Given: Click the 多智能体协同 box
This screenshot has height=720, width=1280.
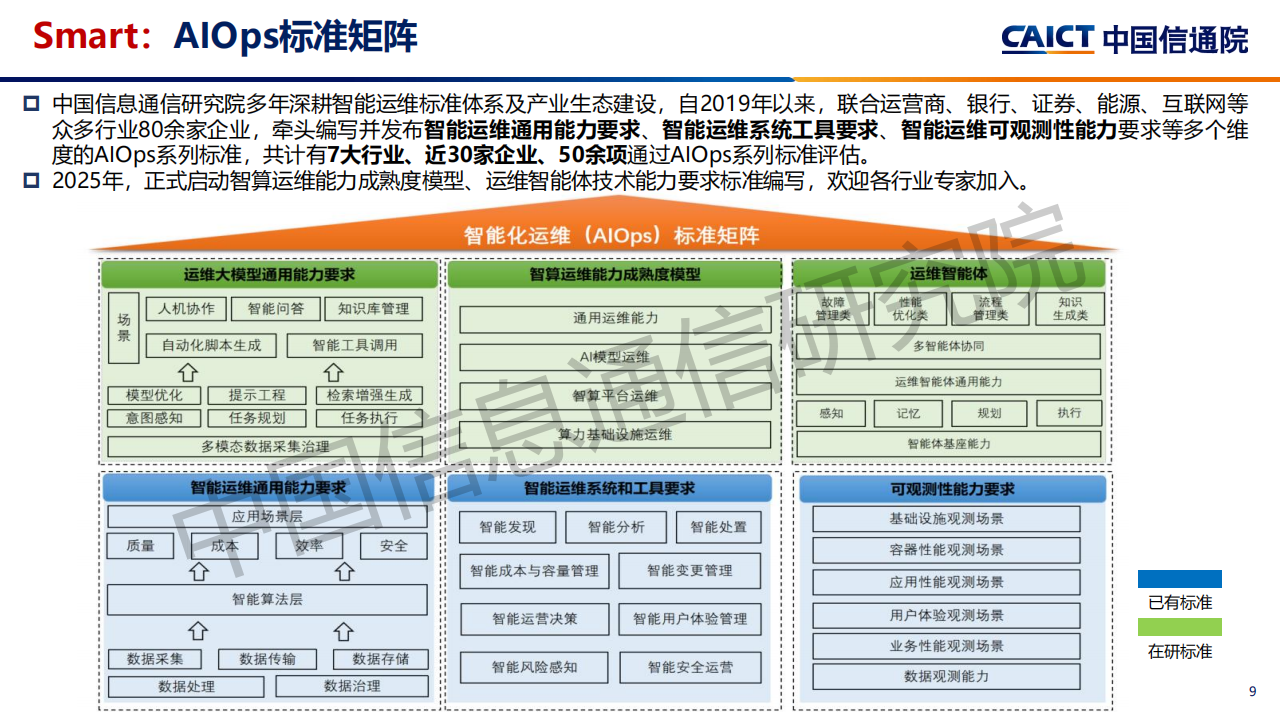Looking at the screenshot, I should [948, 346].
